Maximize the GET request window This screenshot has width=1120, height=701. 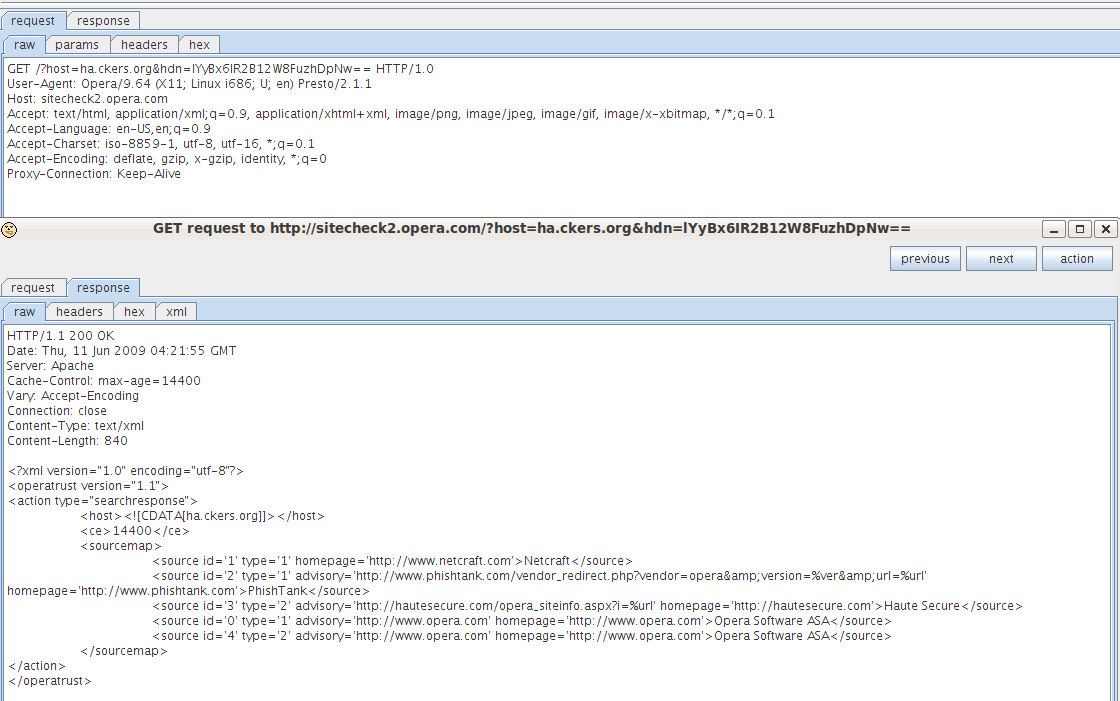(1080, 229)
